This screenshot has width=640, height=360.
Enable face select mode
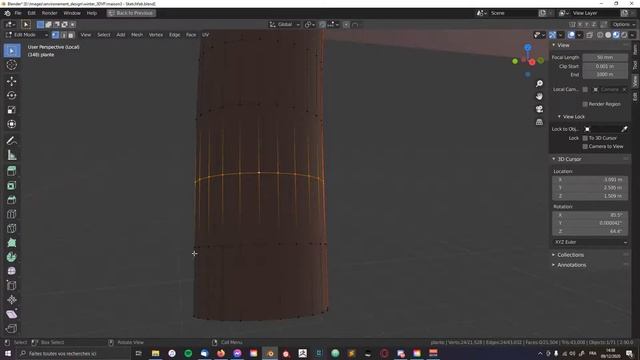(x=71, y=35)
